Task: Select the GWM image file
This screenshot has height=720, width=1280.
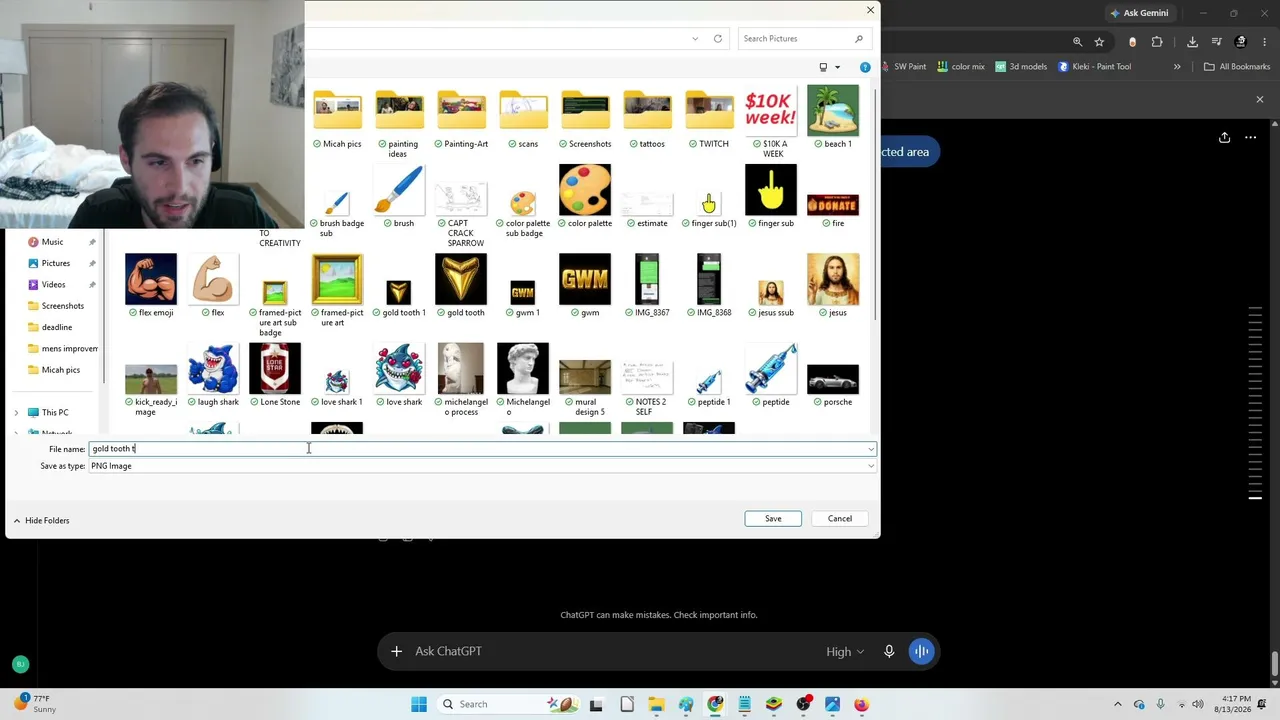Action: pyautogui.click(x=585, y=279)
